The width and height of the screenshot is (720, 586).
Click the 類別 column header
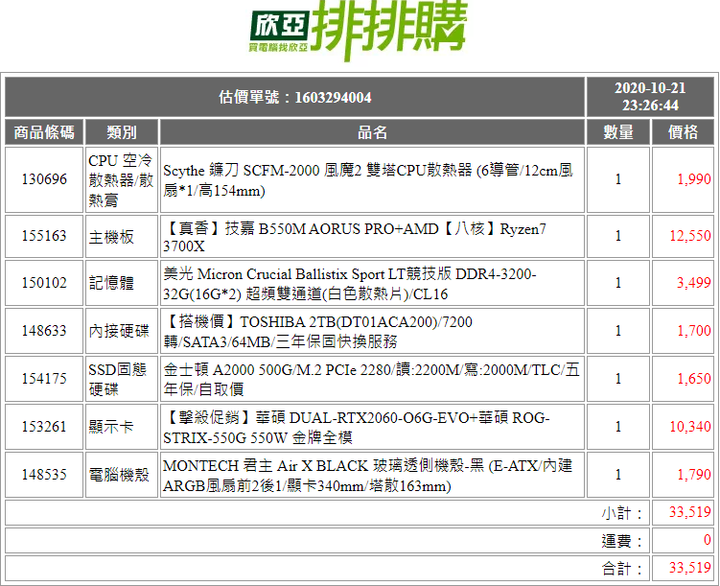coord(121,132)
